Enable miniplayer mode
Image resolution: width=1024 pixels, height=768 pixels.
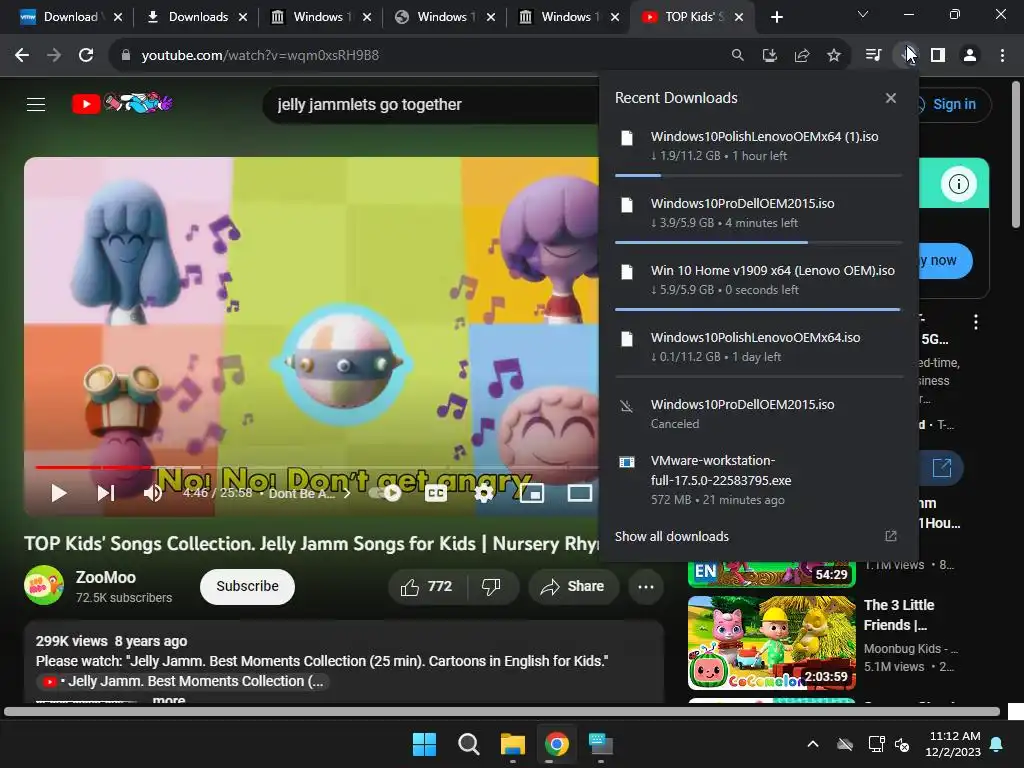click(532, 493)
